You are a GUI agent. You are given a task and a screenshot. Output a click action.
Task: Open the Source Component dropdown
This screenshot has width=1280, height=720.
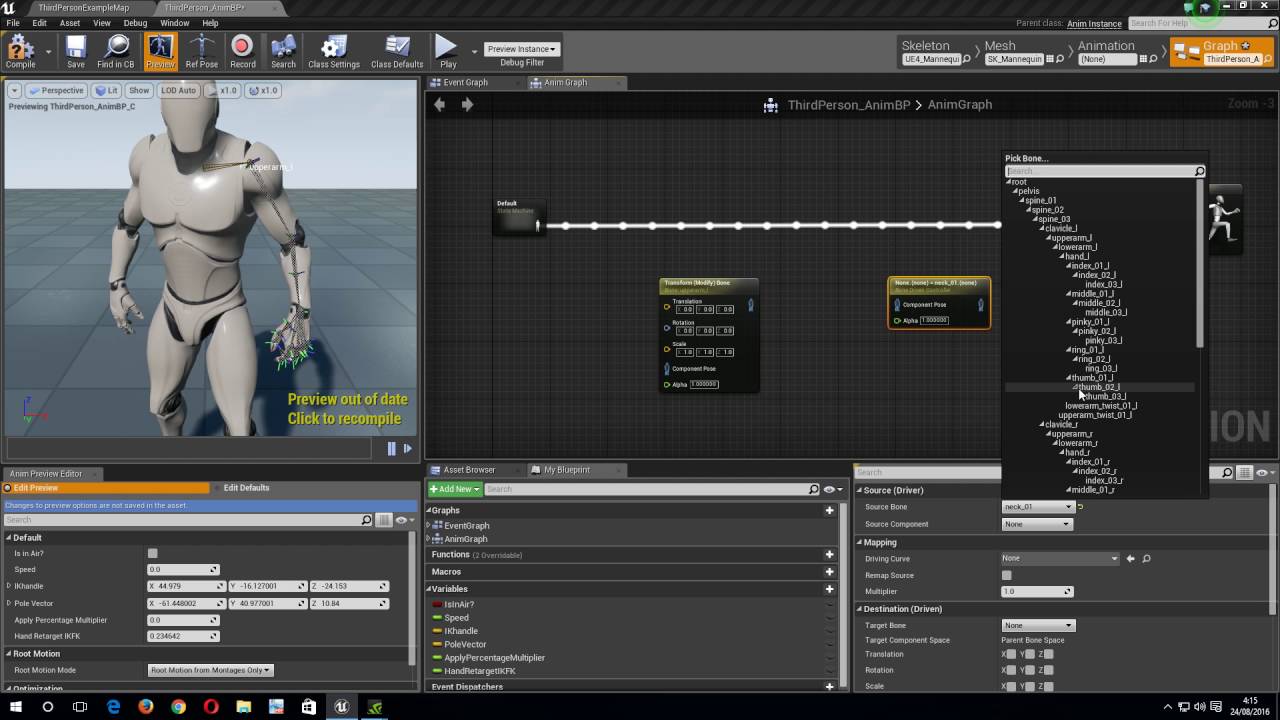pos(1037,524)
